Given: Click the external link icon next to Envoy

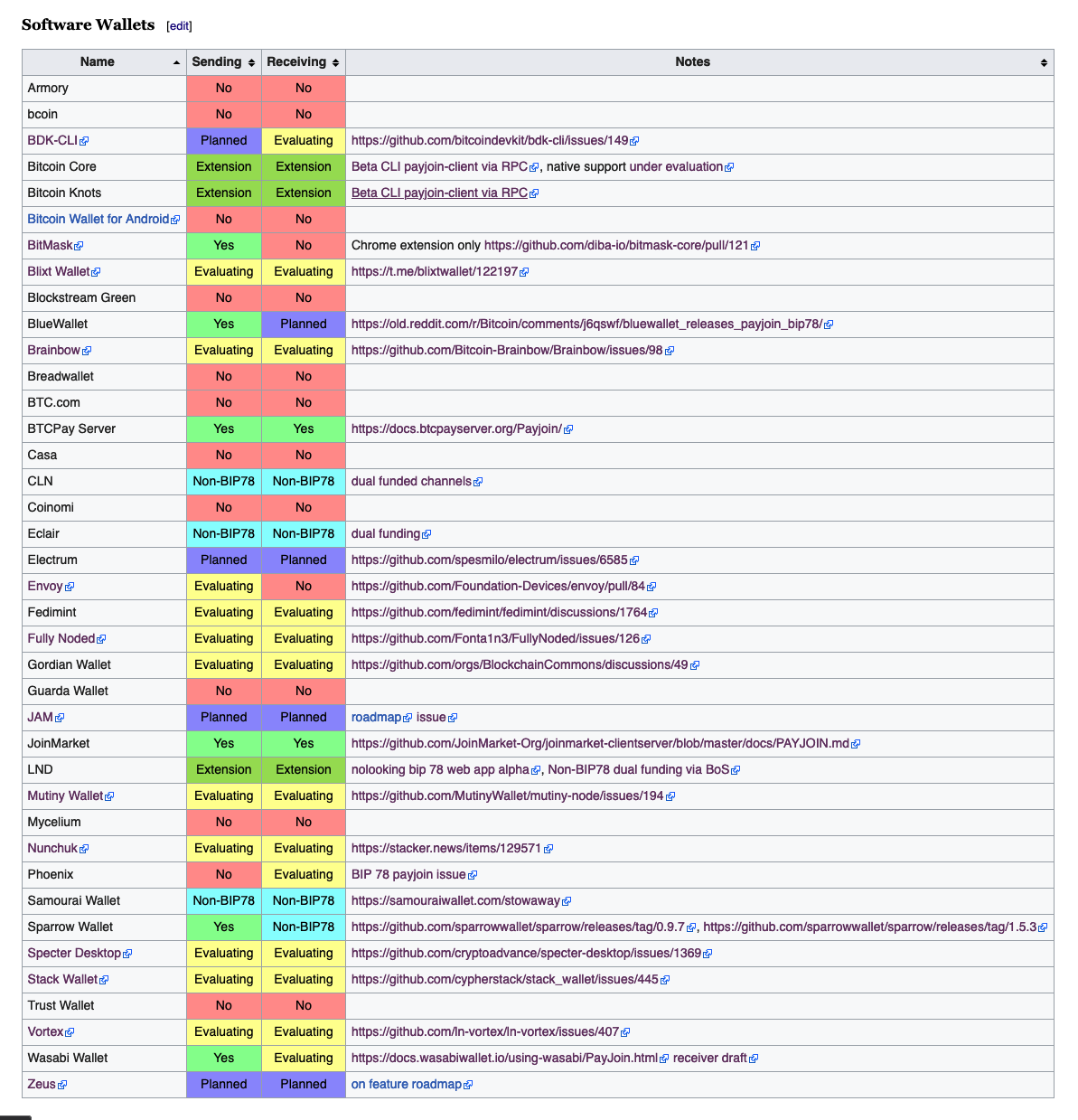Looking at the screenshot, I should 69,586.
